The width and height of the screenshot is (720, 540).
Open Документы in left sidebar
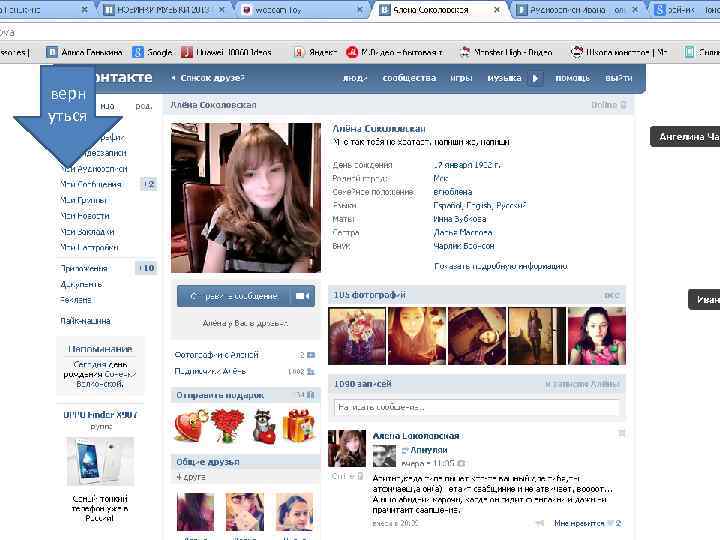coord(82,284)
